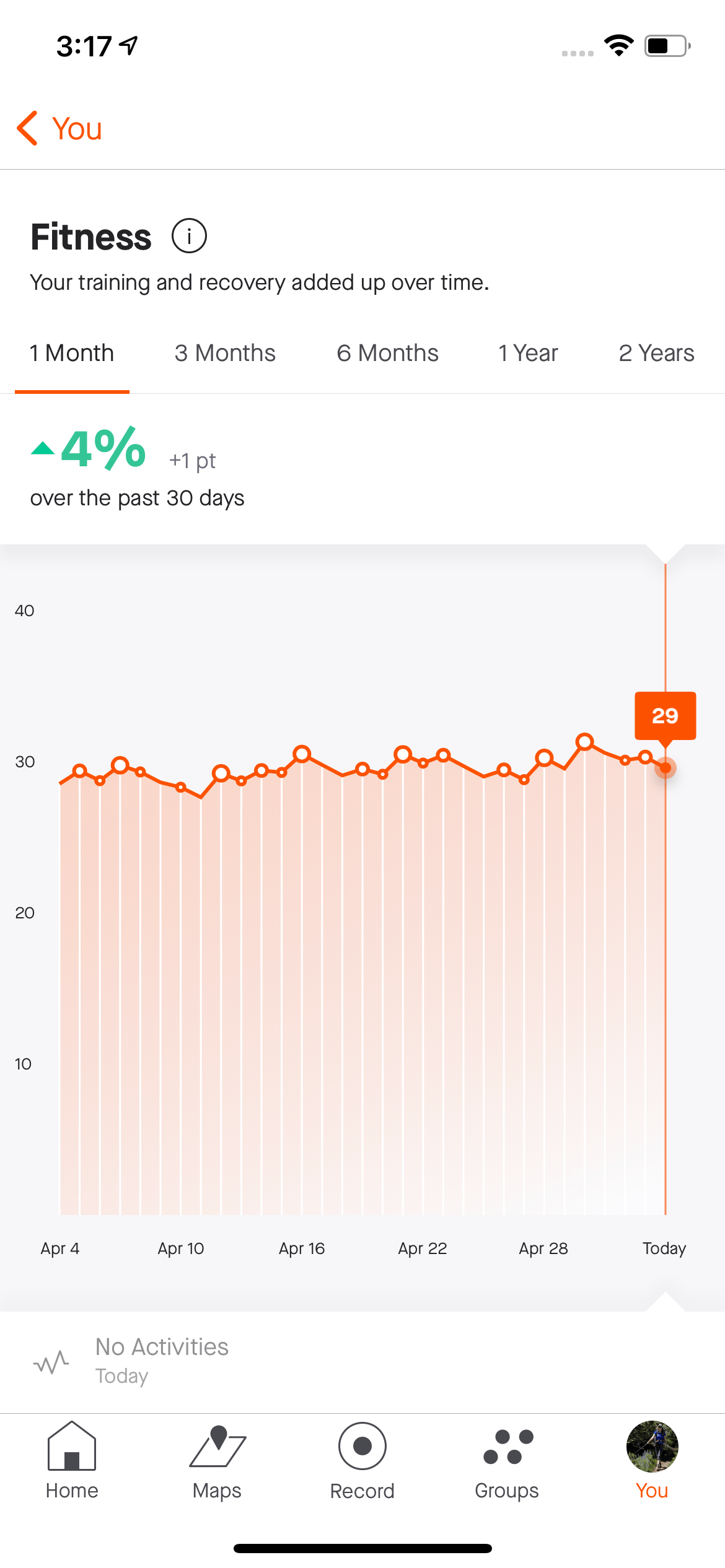Tap the activity waveform icon beside No Activities
The image size is (725, 1568).
click(51, 1362)
